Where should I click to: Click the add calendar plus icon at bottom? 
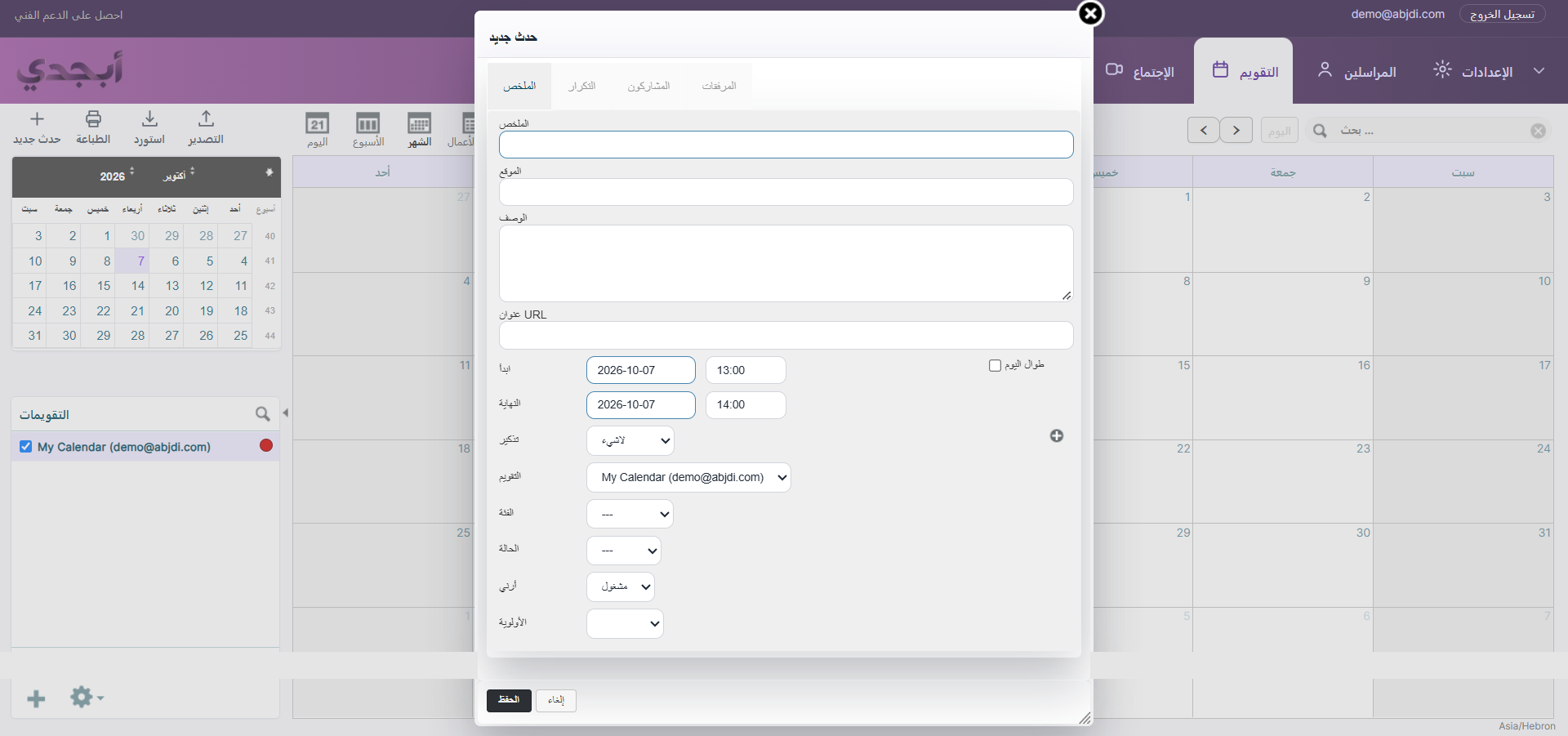click(x=36, y=698)
